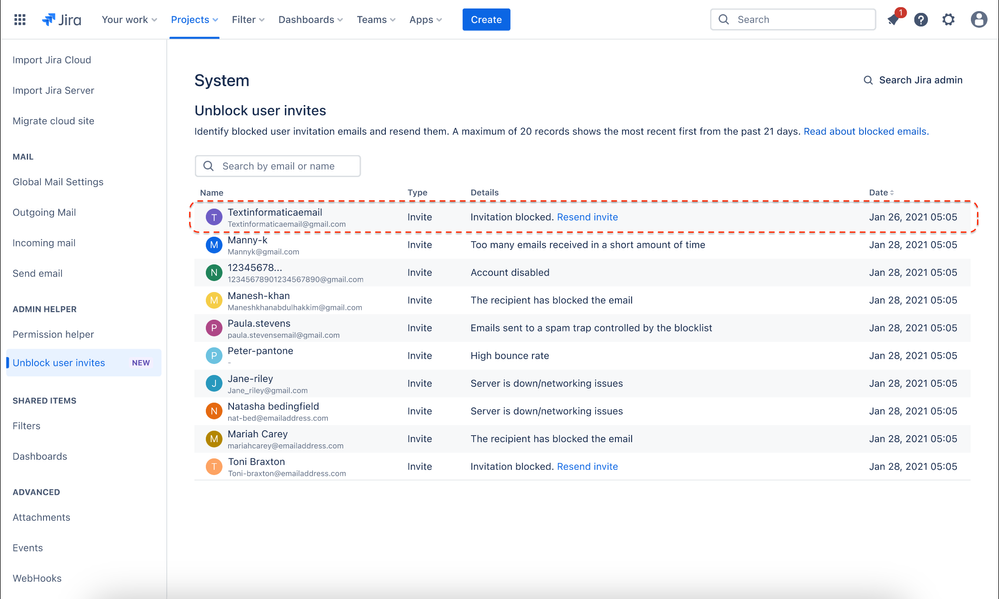Image resolution: width=999 pixels, height=599 pixels.
Task: Select Unblock user invites in sidebar
Action: coord(83,363)
